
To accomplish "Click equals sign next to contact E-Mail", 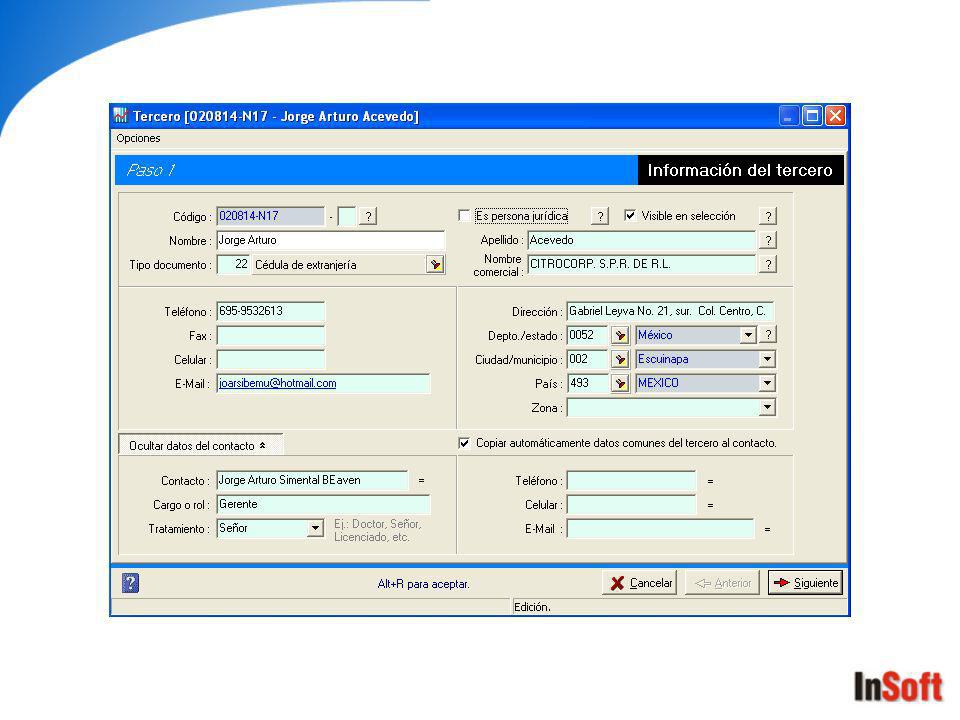I will click(767, 529).
